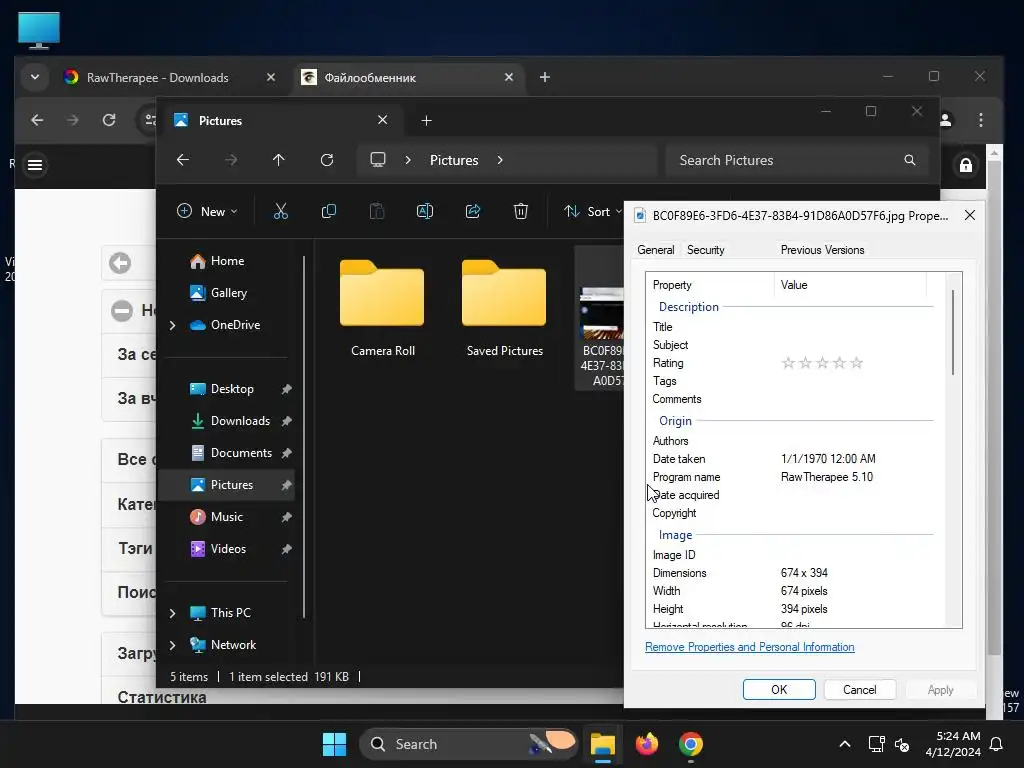Switch to the General tab in Properties
The width and height of the screenshot is (1024, 768).
pos(656,249)
